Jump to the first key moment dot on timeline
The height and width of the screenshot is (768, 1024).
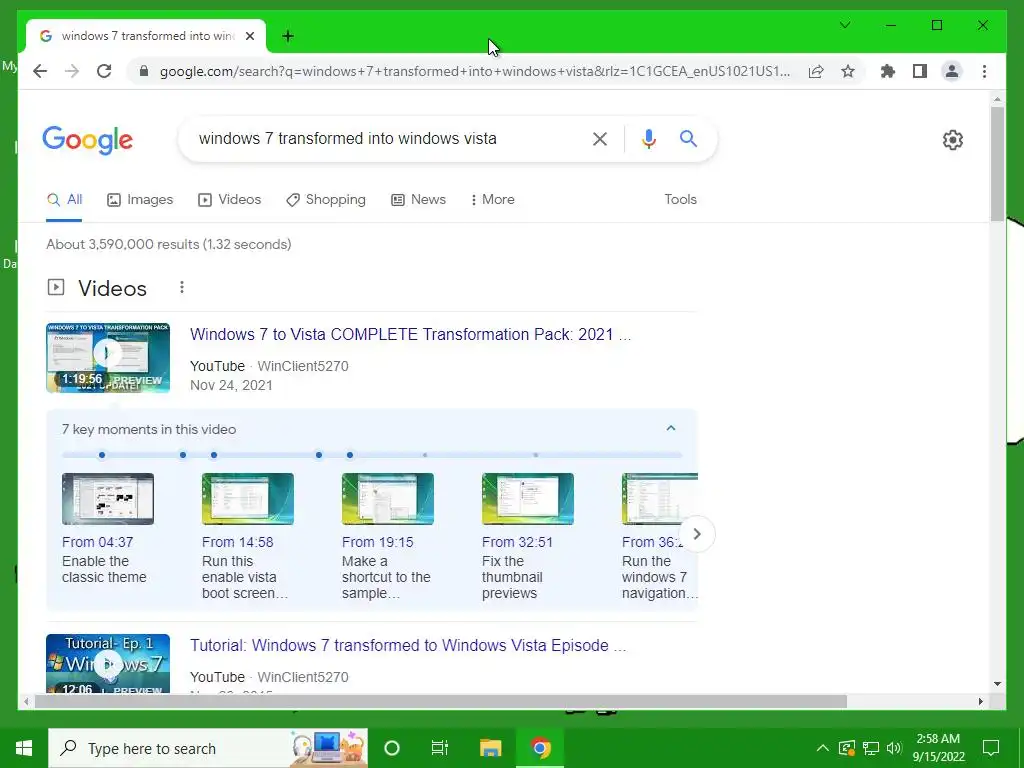(x=102, y=455)
